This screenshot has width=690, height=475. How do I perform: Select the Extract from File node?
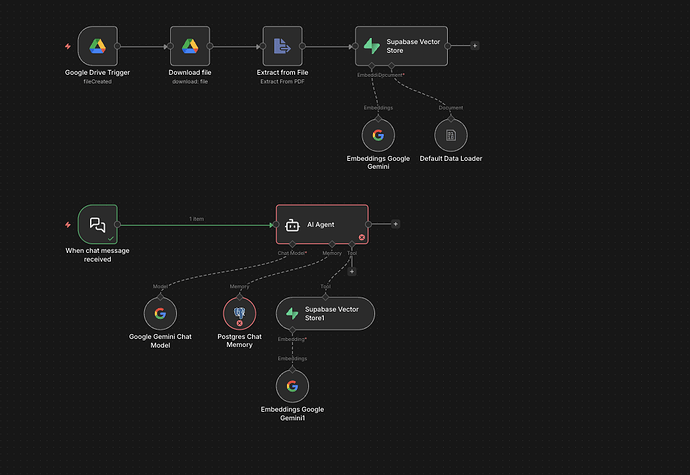[x=283, y=46]
